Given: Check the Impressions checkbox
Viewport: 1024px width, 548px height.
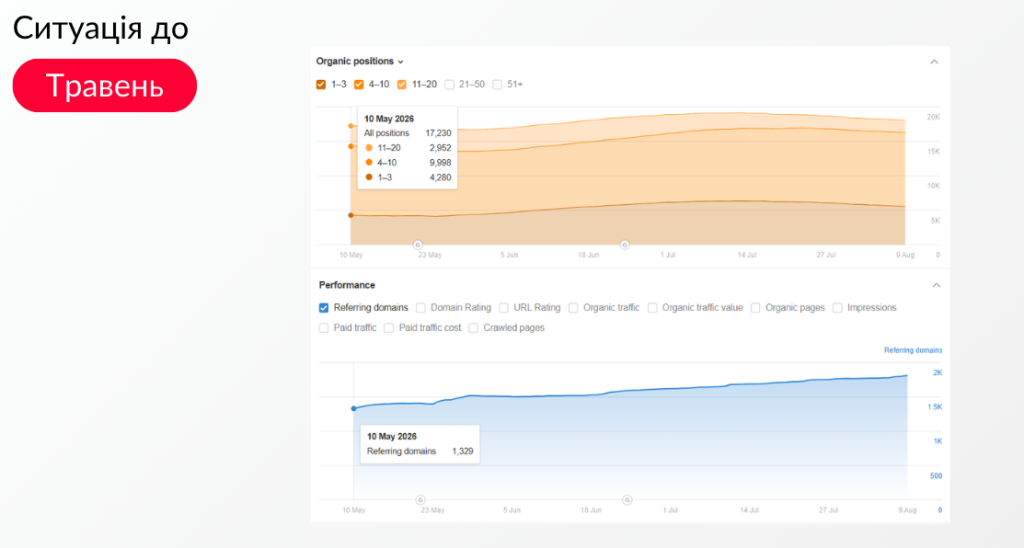Looking at the screenshot, I should [837, 308].
